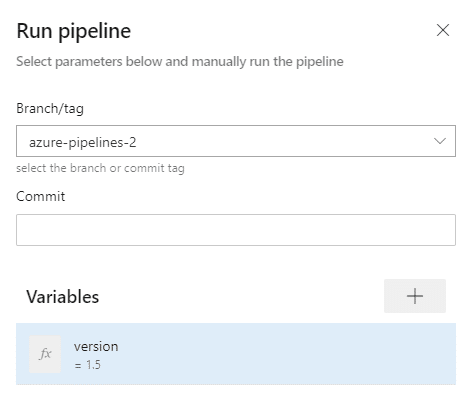Expand the Branch/tag dropdown chevron
The image size is (472, 401).
coord(440,141)
